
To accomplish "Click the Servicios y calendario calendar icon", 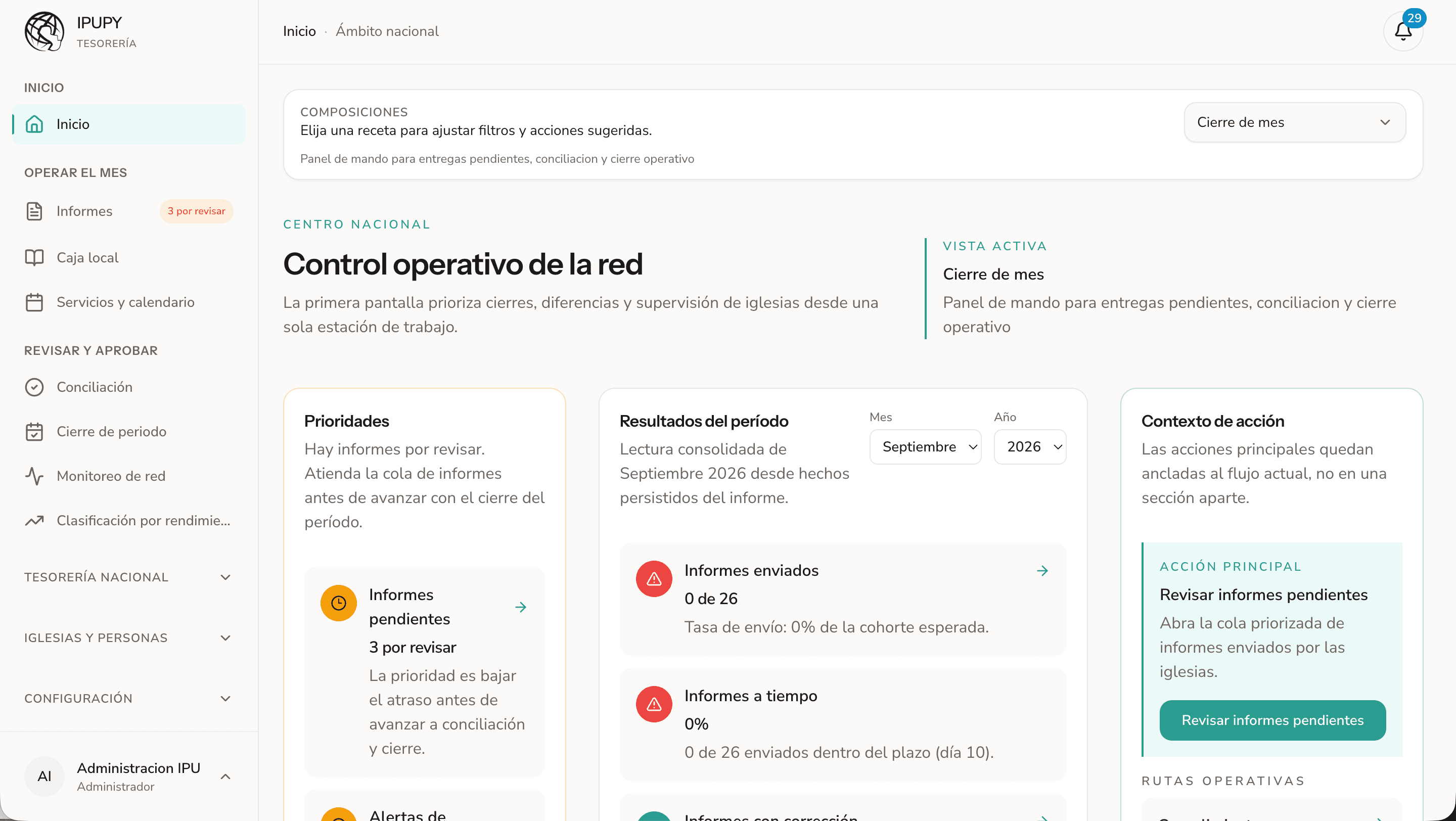I will coord(34,302).
